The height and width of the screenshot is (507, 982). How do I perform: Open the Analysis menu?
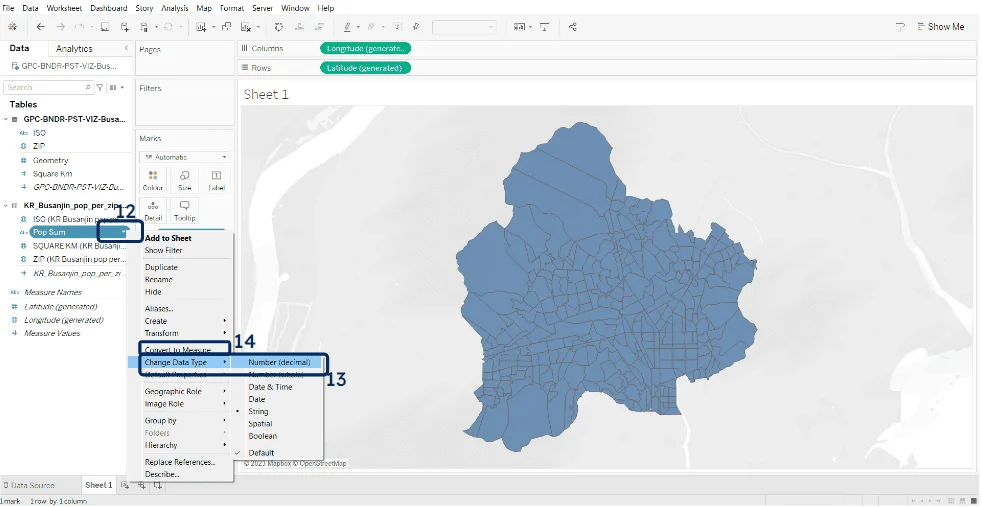pos(174,8)
